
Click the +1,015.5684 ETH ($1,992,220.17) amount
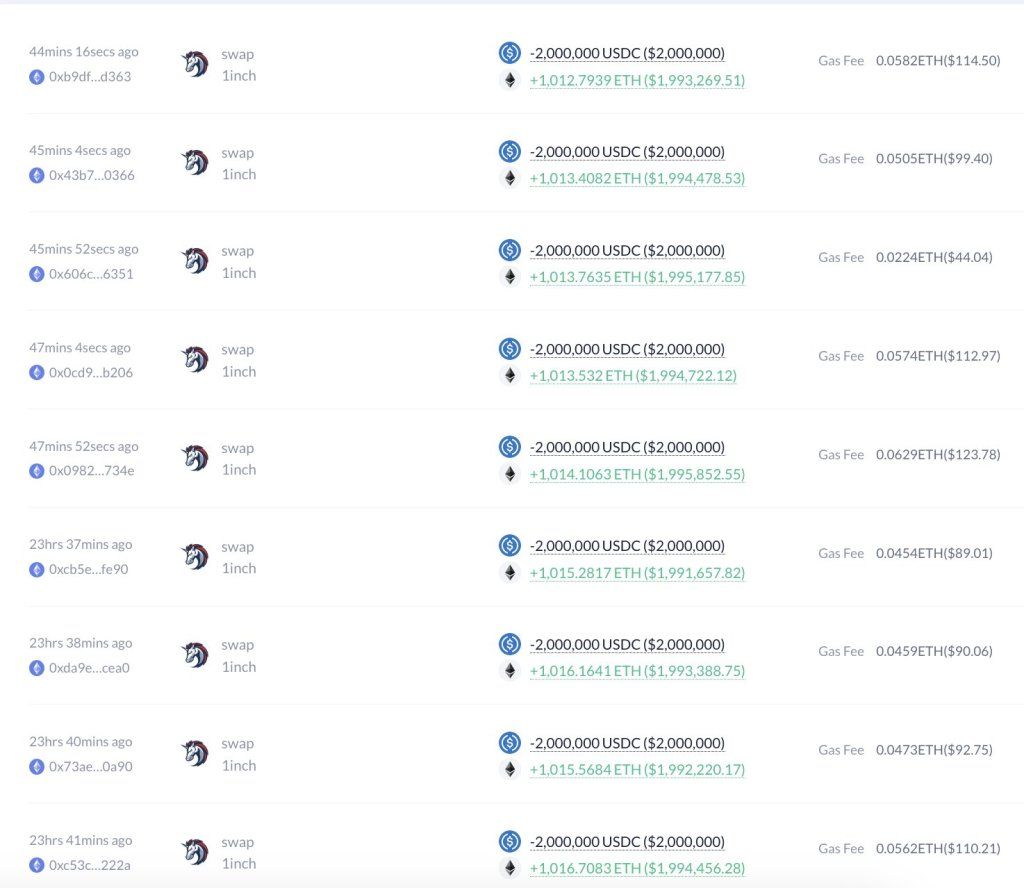point(637,769)
